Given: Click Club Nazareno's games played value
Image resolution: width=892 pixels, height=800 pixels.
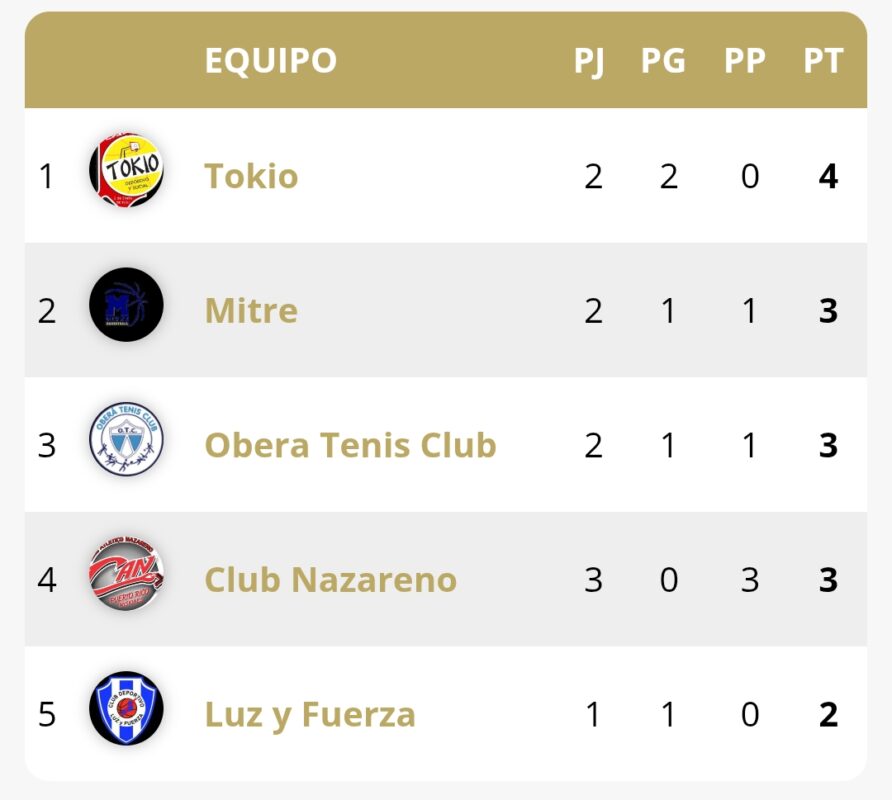Looking at the screenshot, I should [x=593, y=580].
